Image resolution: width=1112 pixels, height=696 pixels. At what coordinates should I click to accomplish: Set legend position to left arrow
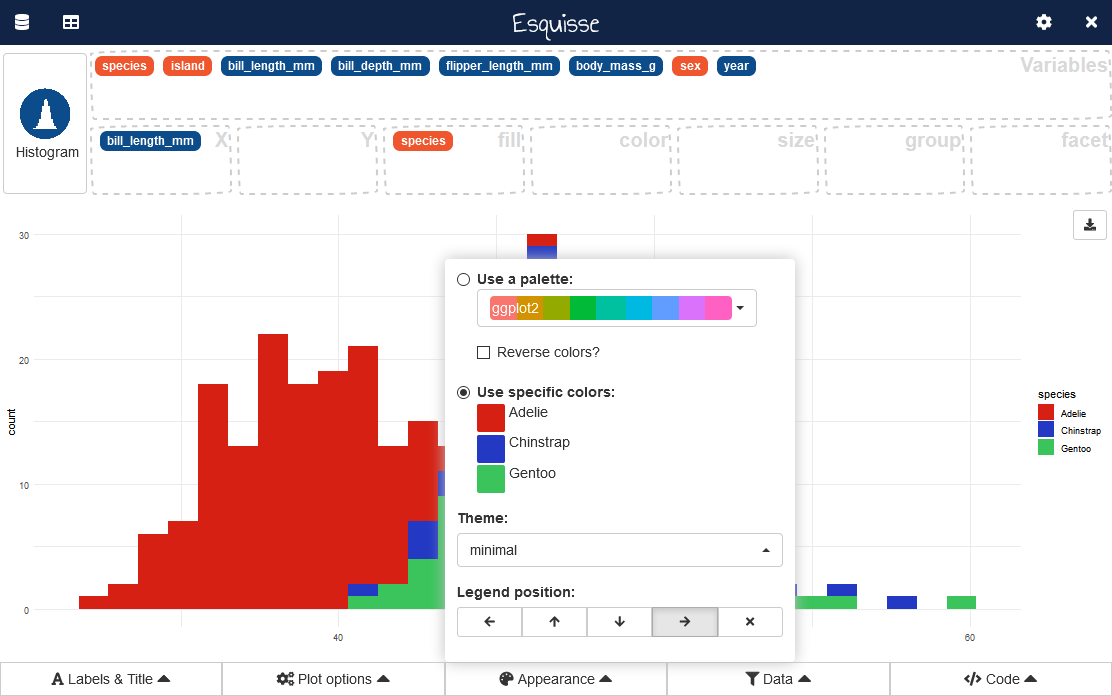tap(489, 622)
